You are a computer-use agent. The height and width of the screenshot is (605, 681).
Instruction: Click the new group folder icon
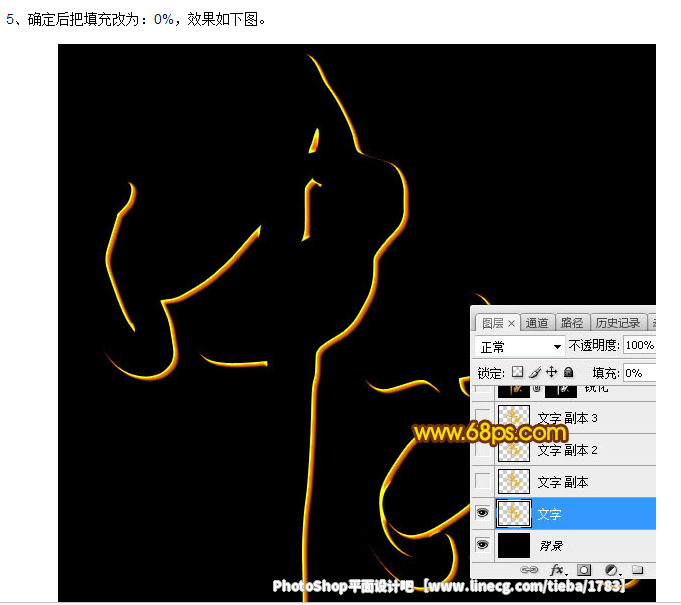click(x=637, y=569)
